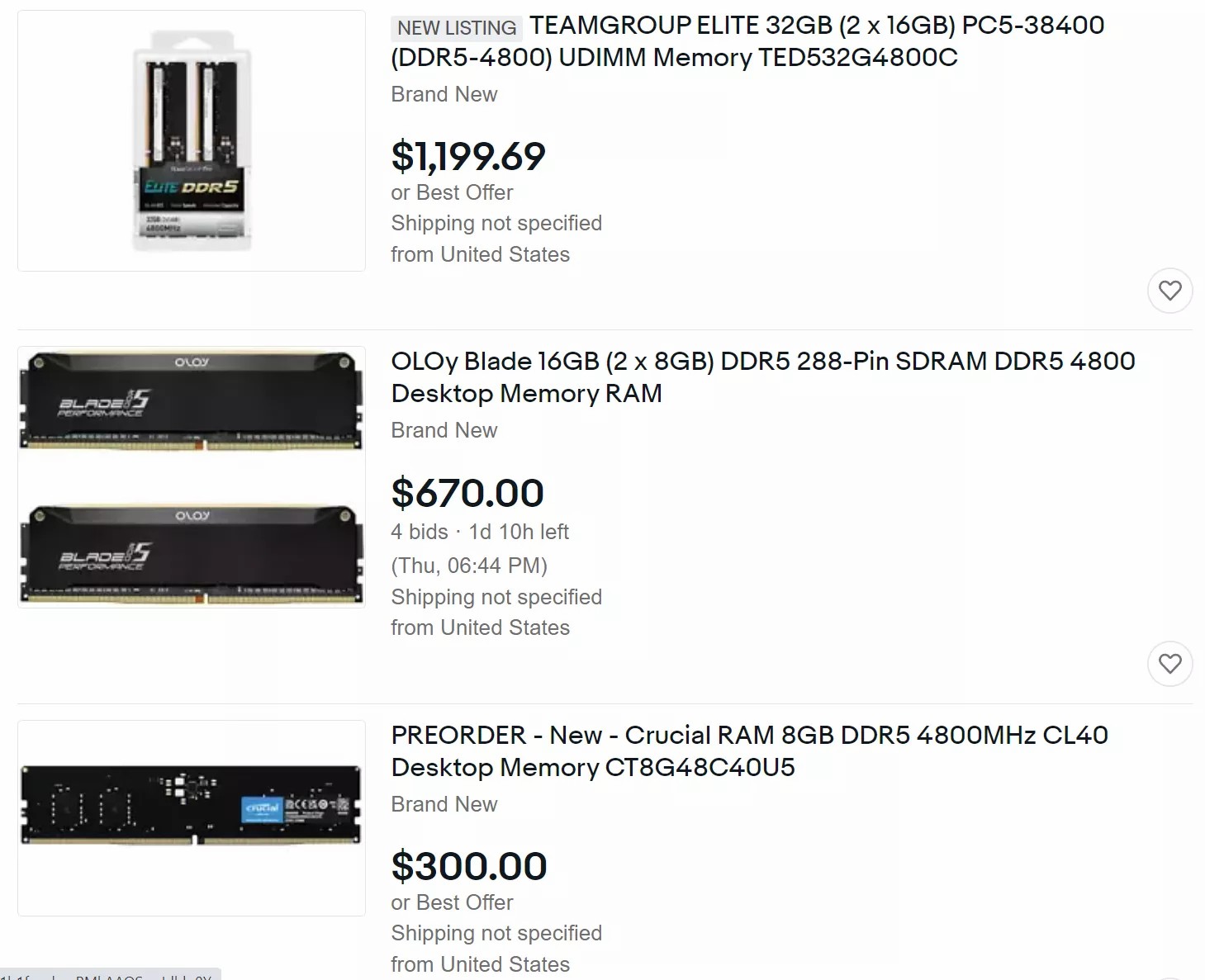The image size is (1205, 980).
Task: Click the OLOy Blade memory product image
Action: [192, 477]
